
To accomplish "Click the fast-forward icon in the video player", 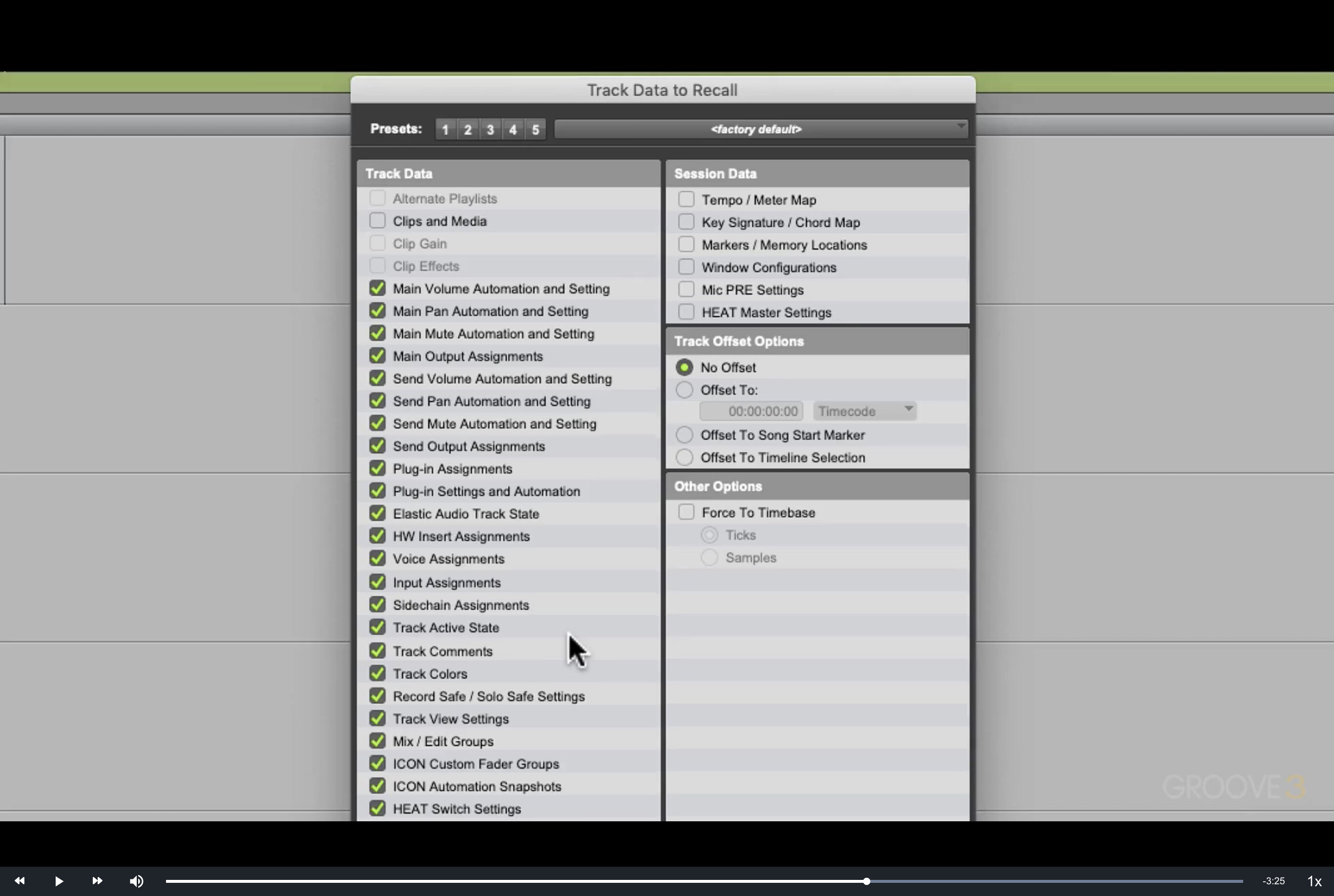I will point(97,880).
